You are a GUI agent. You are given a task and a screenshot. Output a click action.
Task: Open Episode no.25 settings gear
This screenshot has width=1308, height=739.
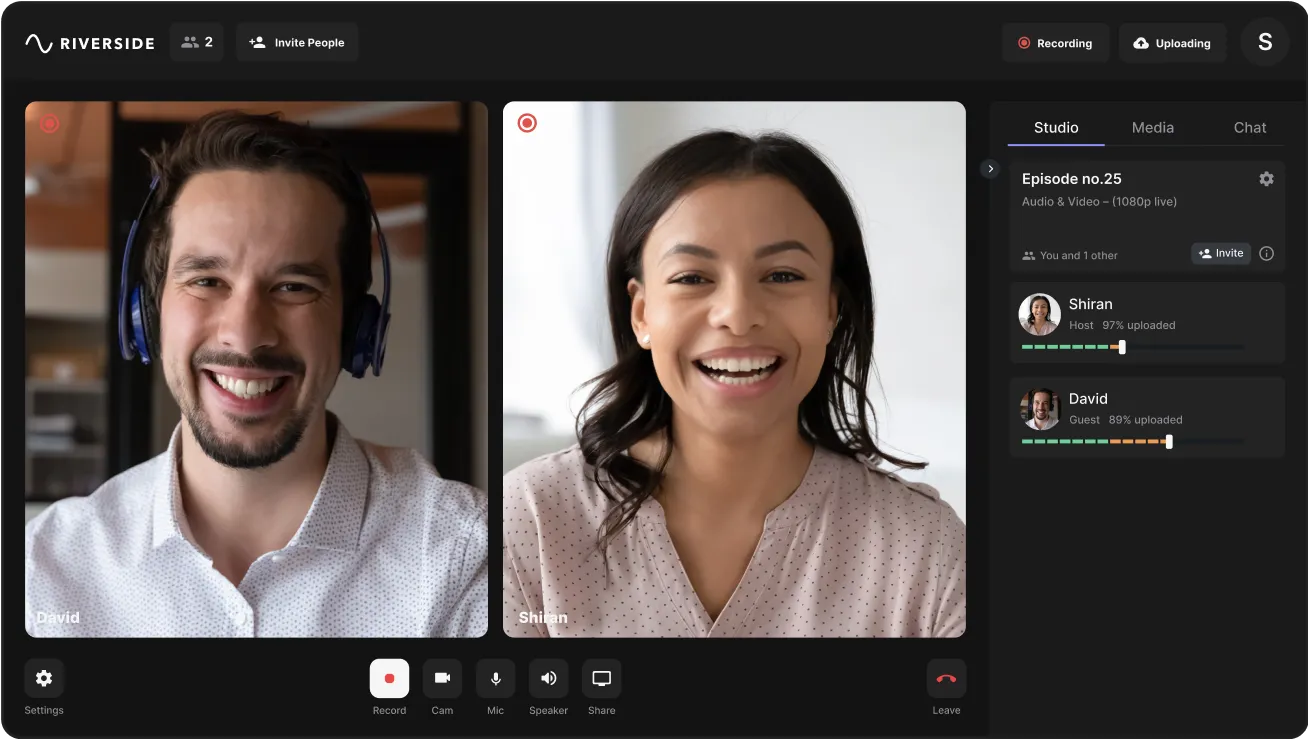click(x=1266, y=178)
